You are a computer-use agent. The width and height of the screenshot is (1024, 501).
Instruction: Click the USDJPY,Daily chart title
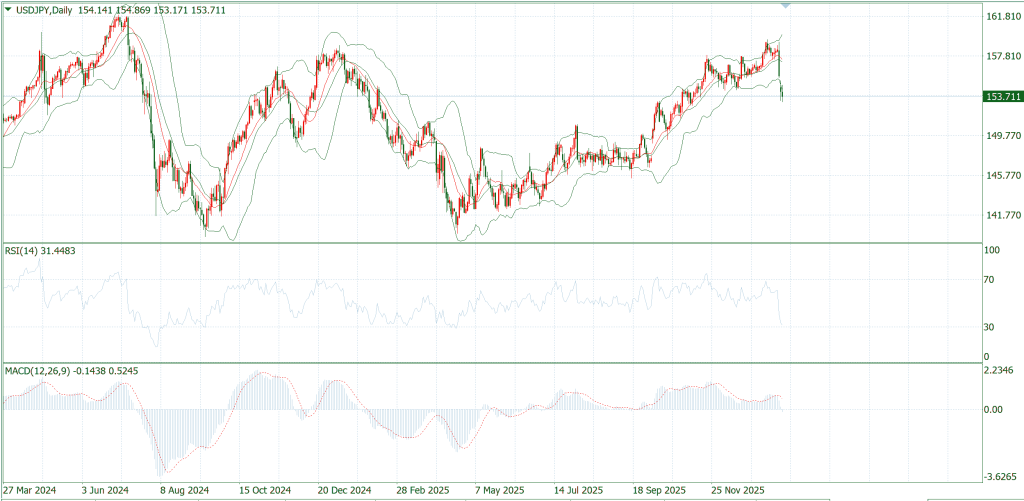tap(44, 10)
